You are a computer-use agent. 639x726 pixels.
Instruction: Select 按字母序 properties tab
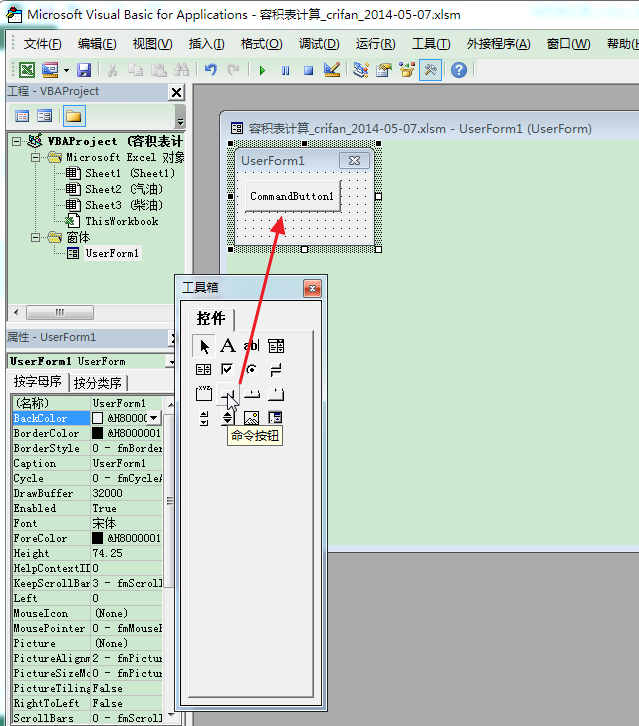coord(38,382)
